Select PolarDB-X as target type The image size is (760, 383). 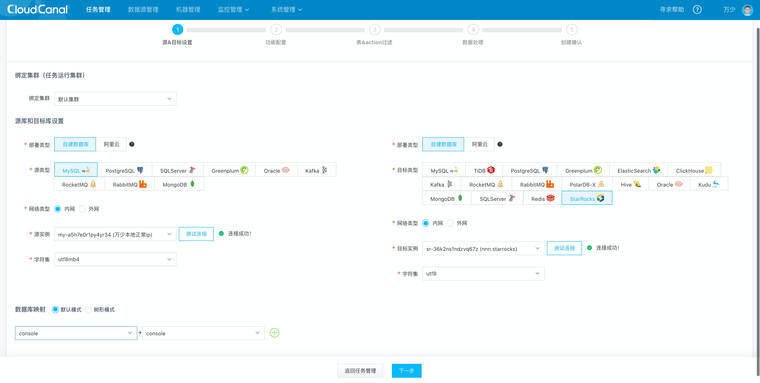pos(587,184)
